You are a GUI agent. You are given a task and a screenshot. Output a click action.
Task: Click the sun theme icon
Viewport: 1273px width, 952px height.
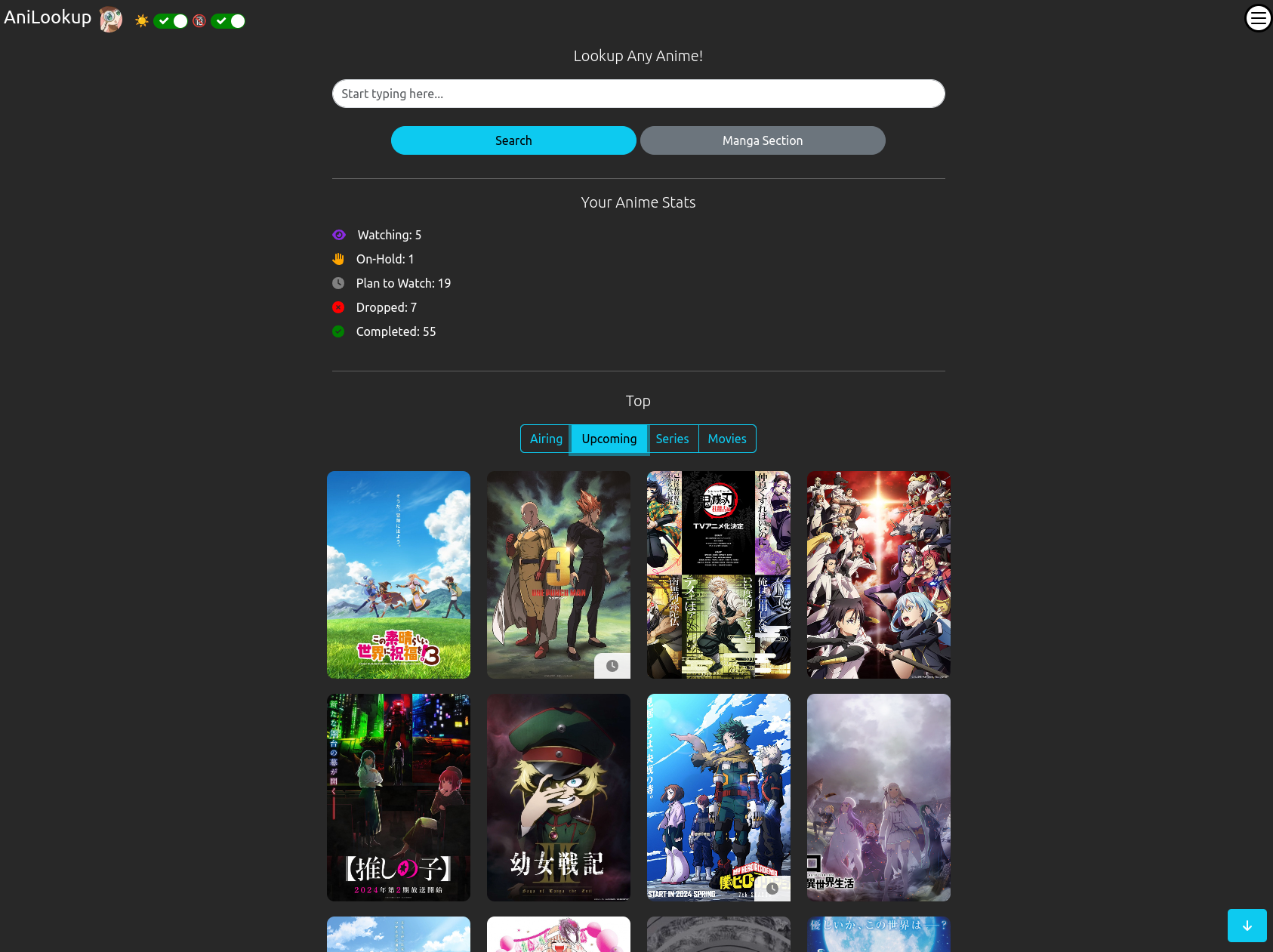[x=141, y=21]
